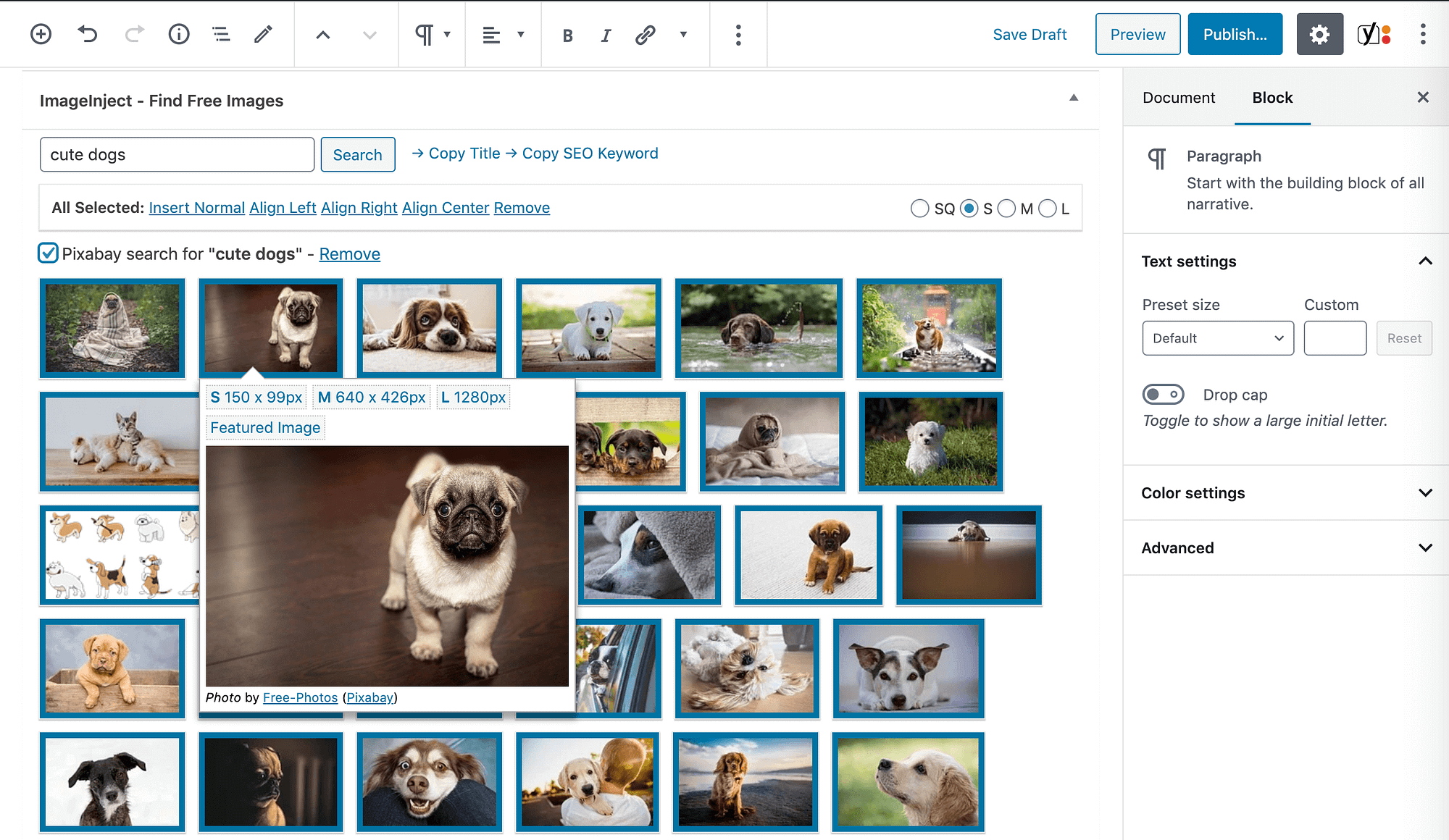Click the block options overflow menu icon
Screen dimensions: 1449x840
[739, 35]
